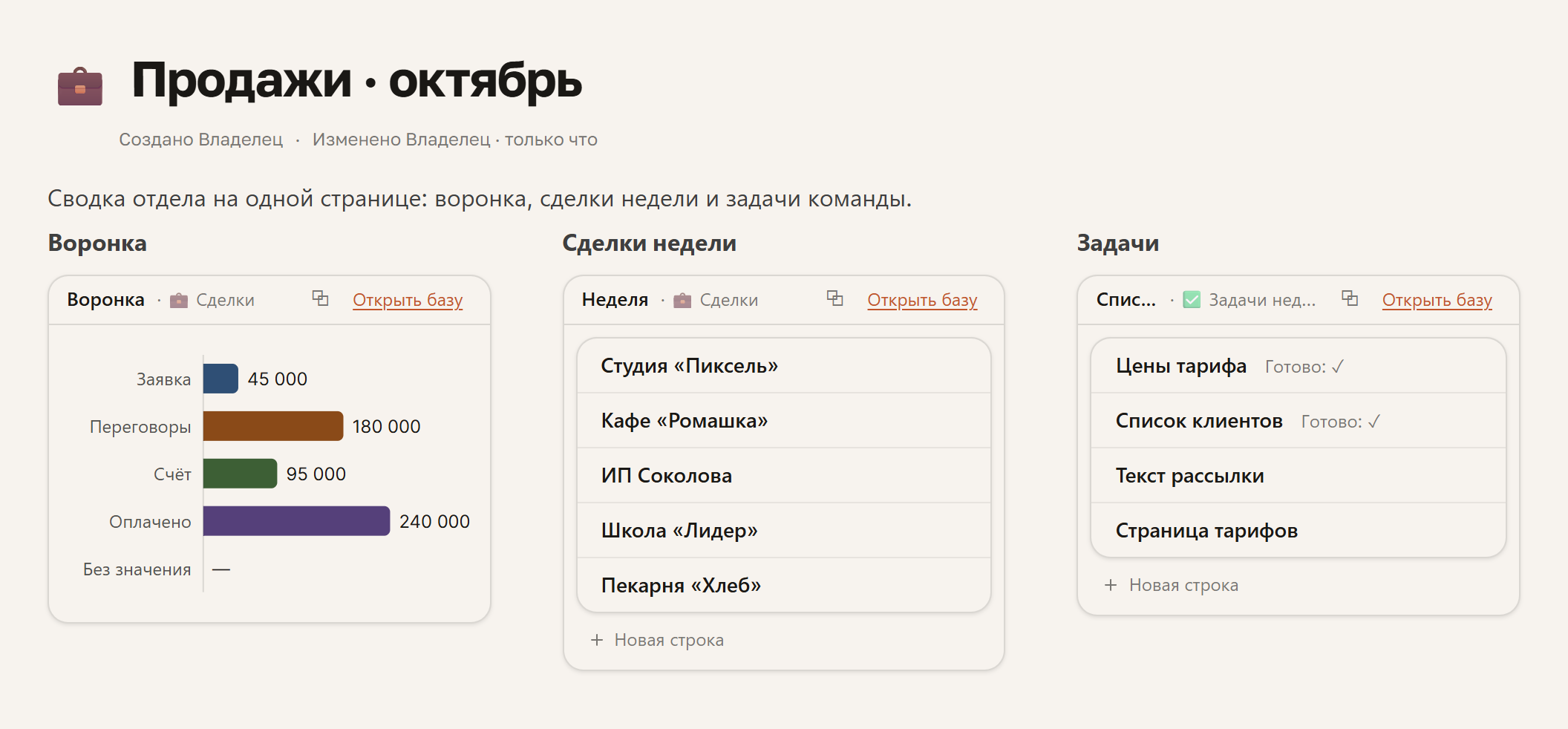
Task: Click the briefcase icon beside Сделки in the Воронка header
Action: pos(179,300)
